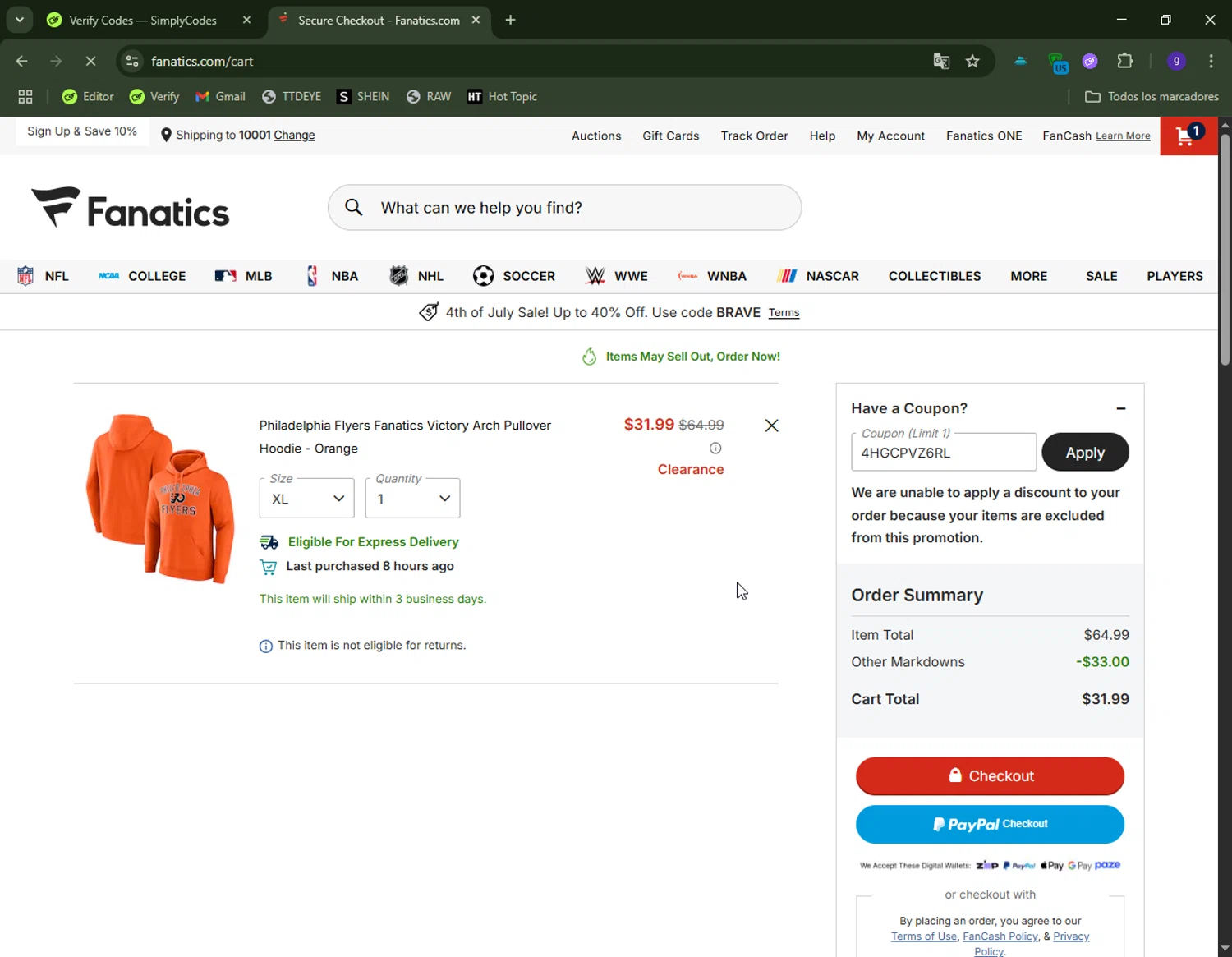The width and height of the screenshot is (1232, 957).
Task: Open Gift Cards page
Action: pyautogui.click(x=671, y=136)
